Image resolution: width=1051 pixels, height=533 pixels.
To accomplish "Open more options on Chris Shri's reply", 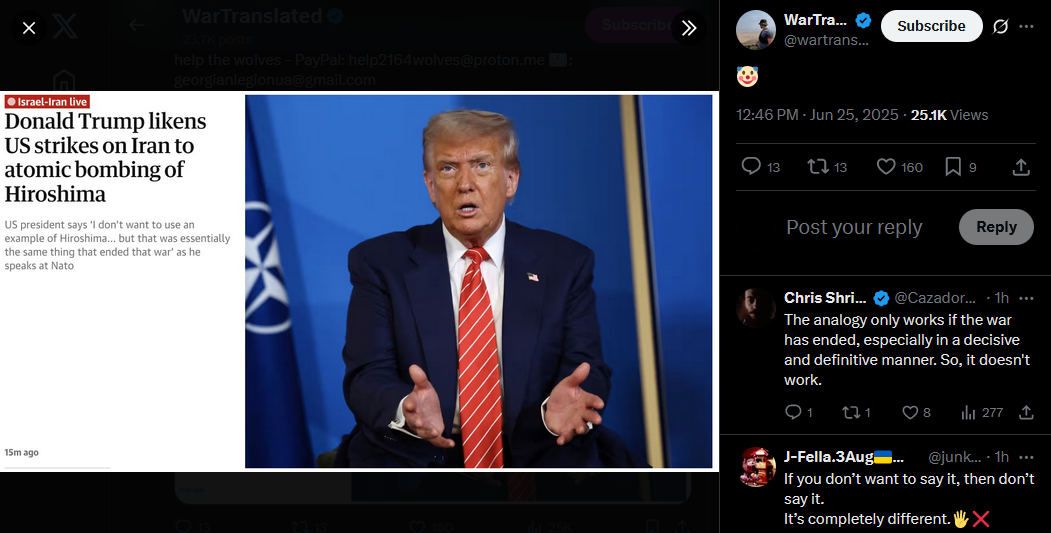I will (x=1026, y=298).
